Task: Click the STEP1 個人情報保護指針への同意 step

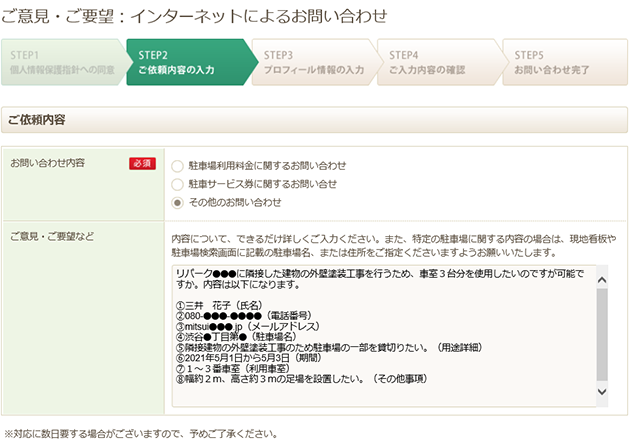Action: click(63, 62)
